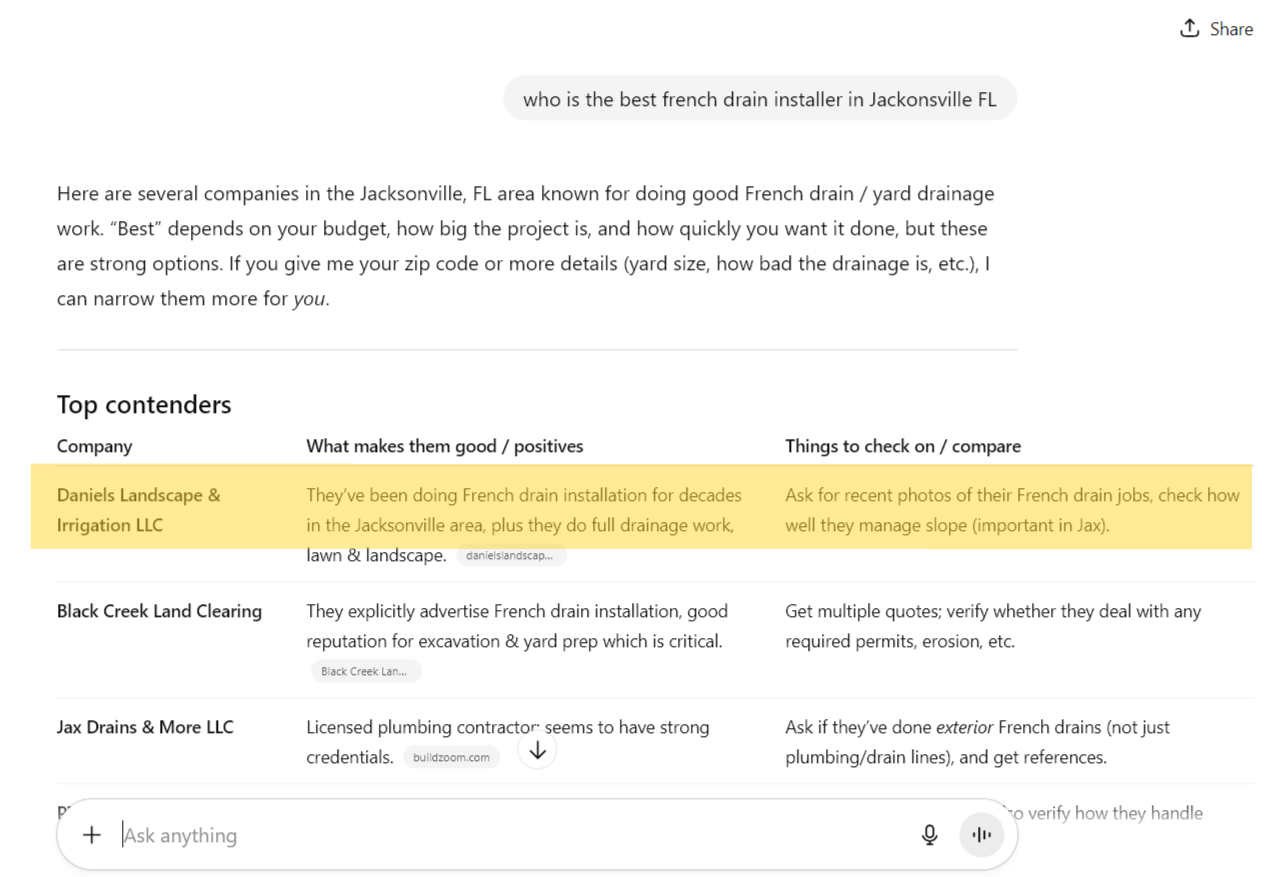Screen dimensions: 1282x877
Task: Launch voice mode with waveform icon
Action: 981,835
